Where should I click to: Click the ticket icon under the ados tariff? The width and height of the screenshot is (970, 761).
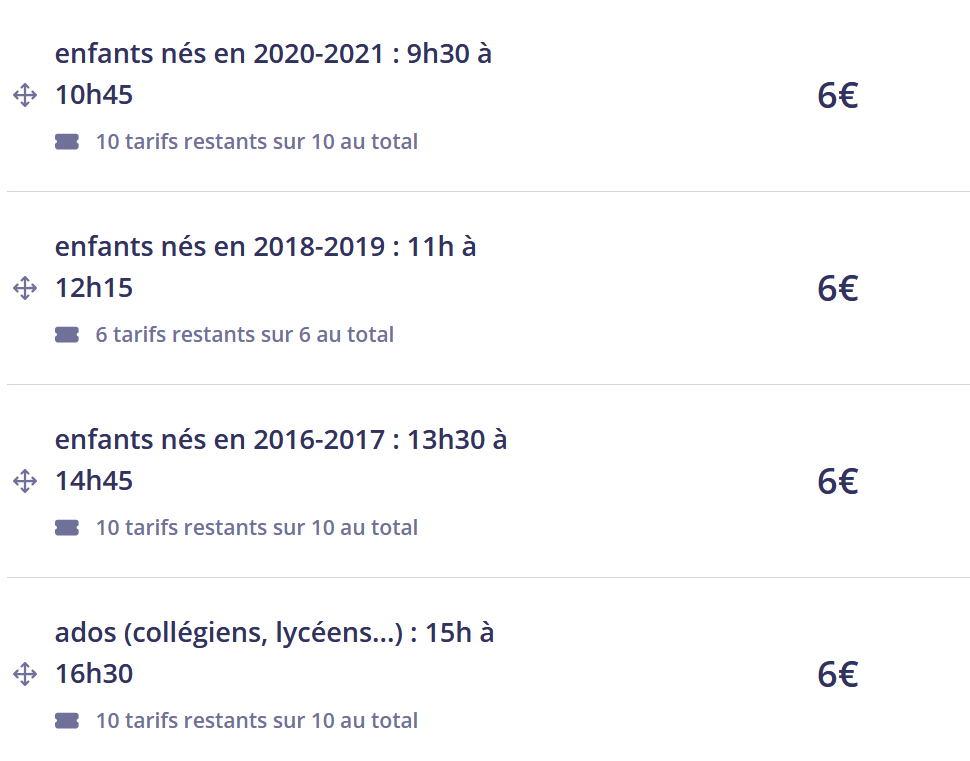pos(67,721)
